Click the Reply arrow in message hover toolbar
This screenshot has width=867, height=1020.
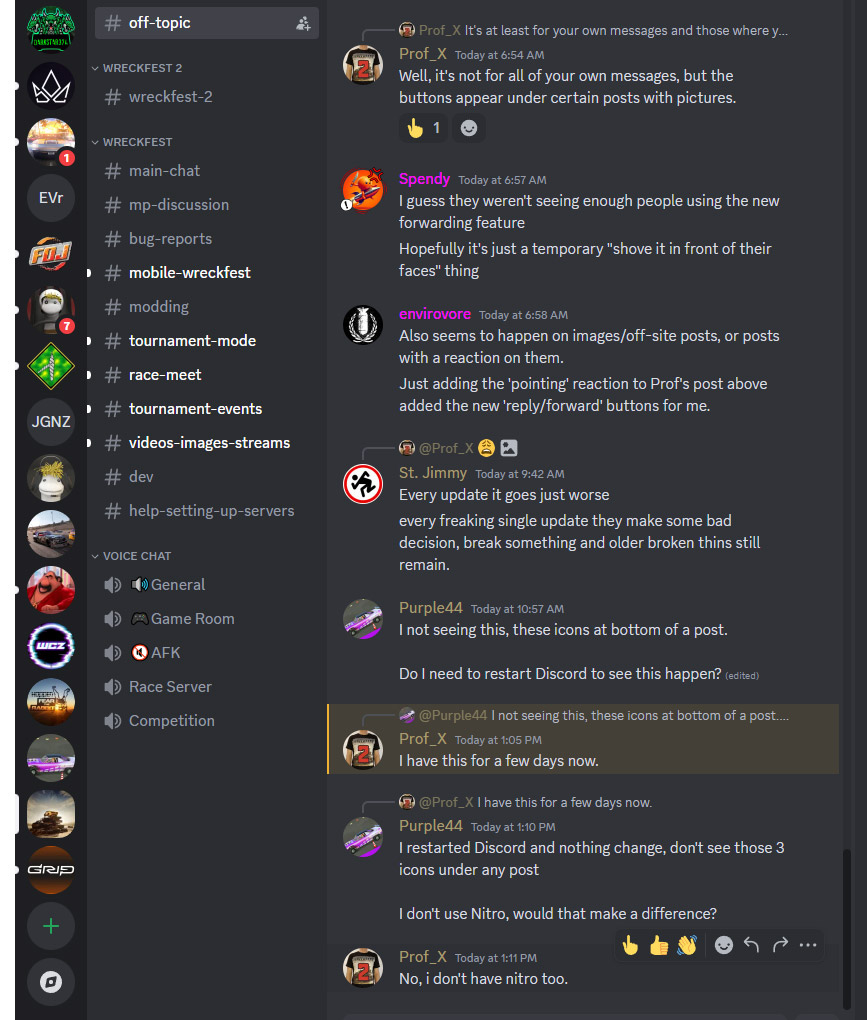point(751,945)
